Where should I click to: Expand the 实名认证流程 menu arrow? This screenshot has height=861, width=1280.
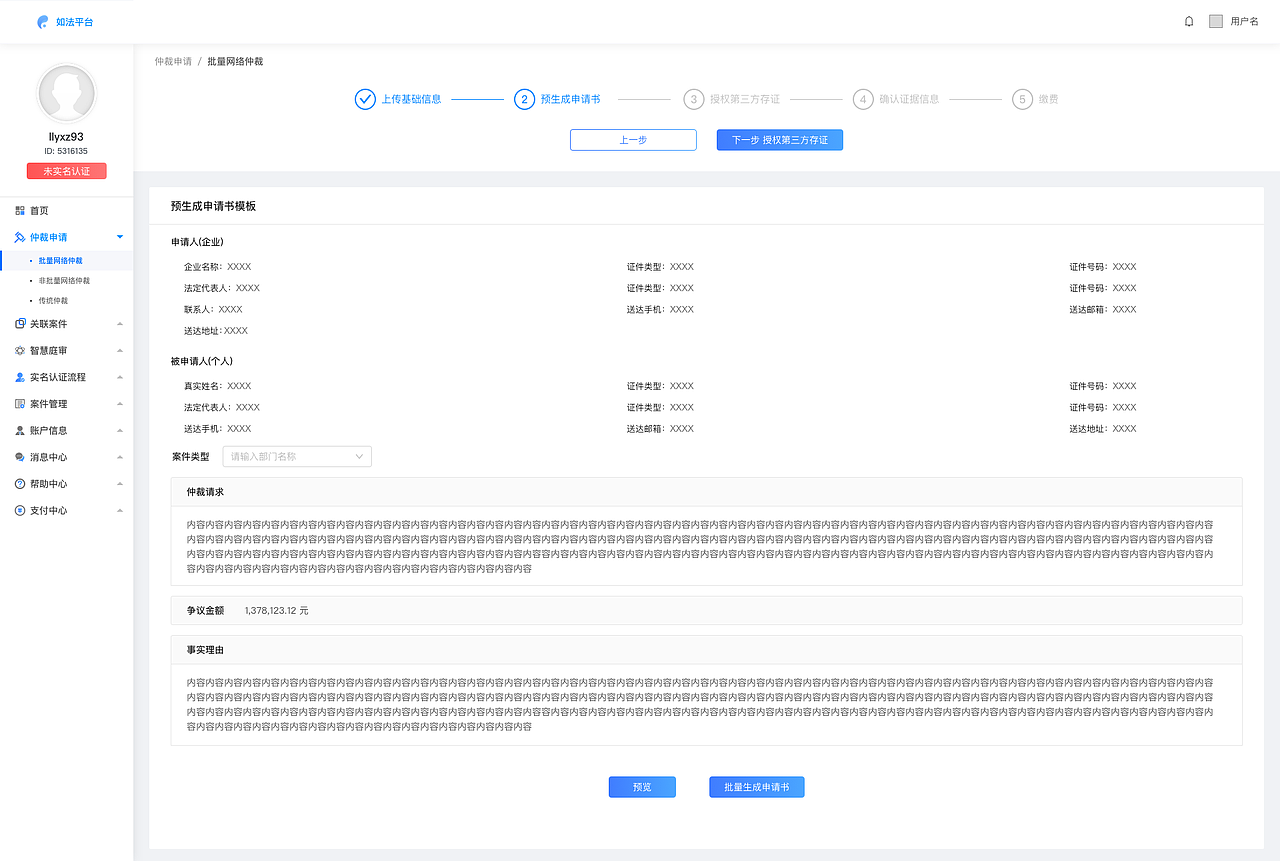point(120,377)
